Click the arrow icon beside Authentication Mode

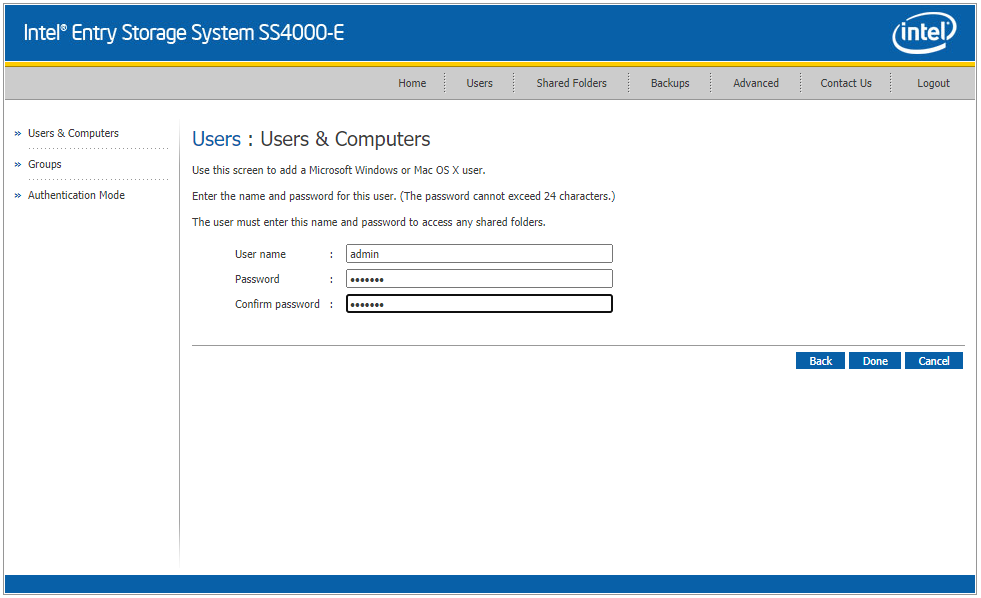pos(18,196)
